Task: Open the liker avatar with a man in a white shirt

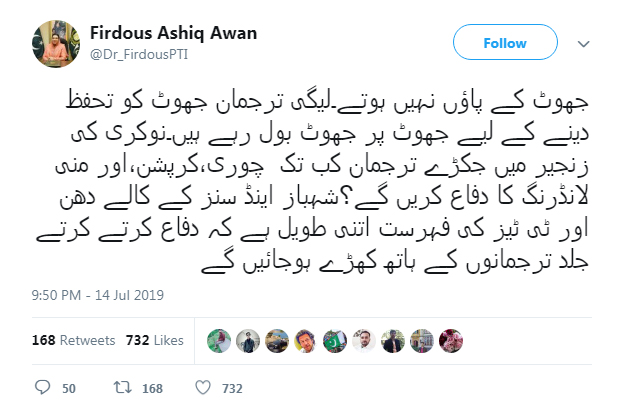Action: (364, 341)
